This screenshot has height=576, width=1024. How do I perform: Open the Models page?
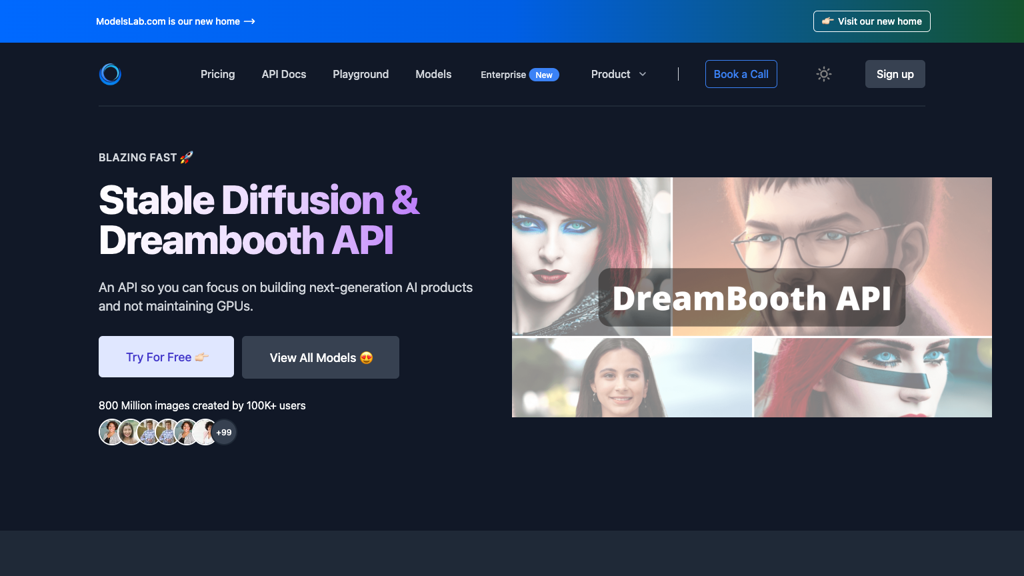[x=433, y=74]
